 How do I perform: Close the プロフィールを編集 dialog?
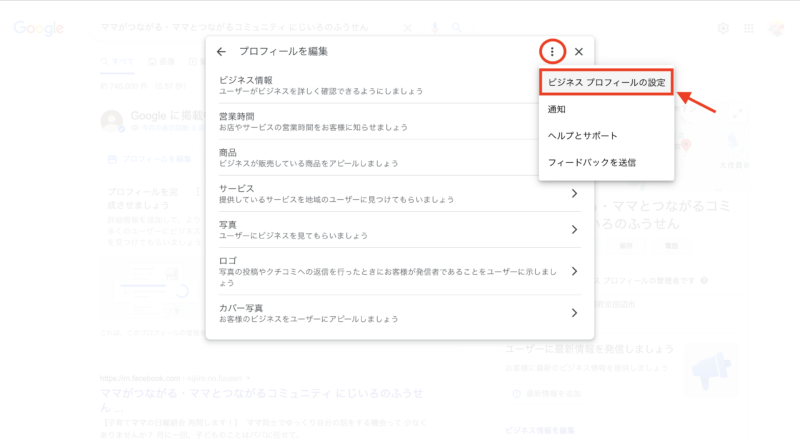point(579,52)
